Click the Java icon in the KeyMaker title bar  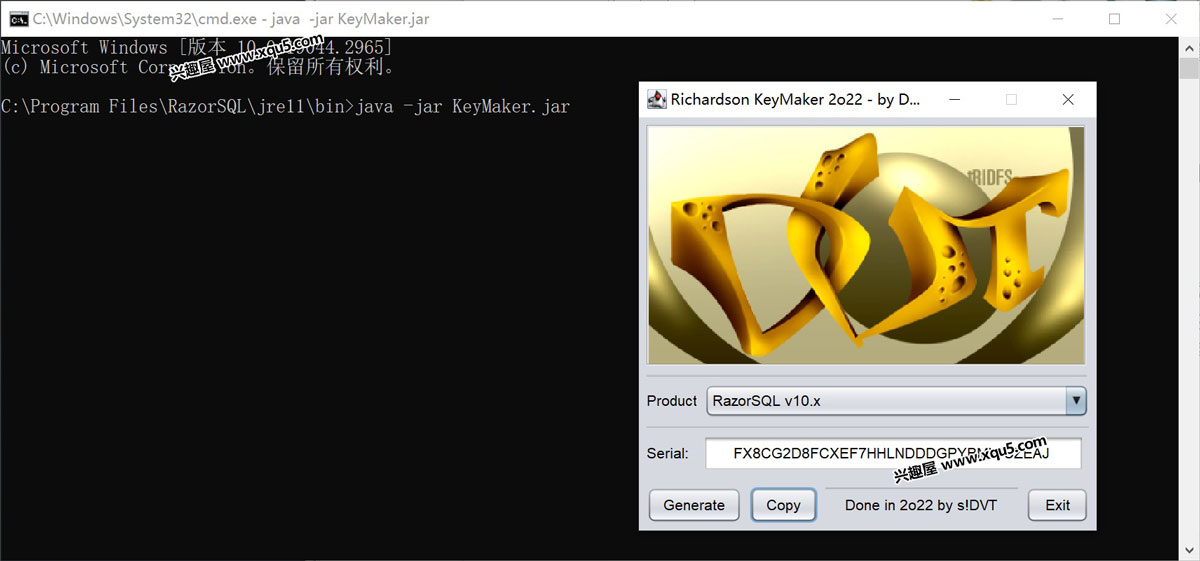click(657, 99)
